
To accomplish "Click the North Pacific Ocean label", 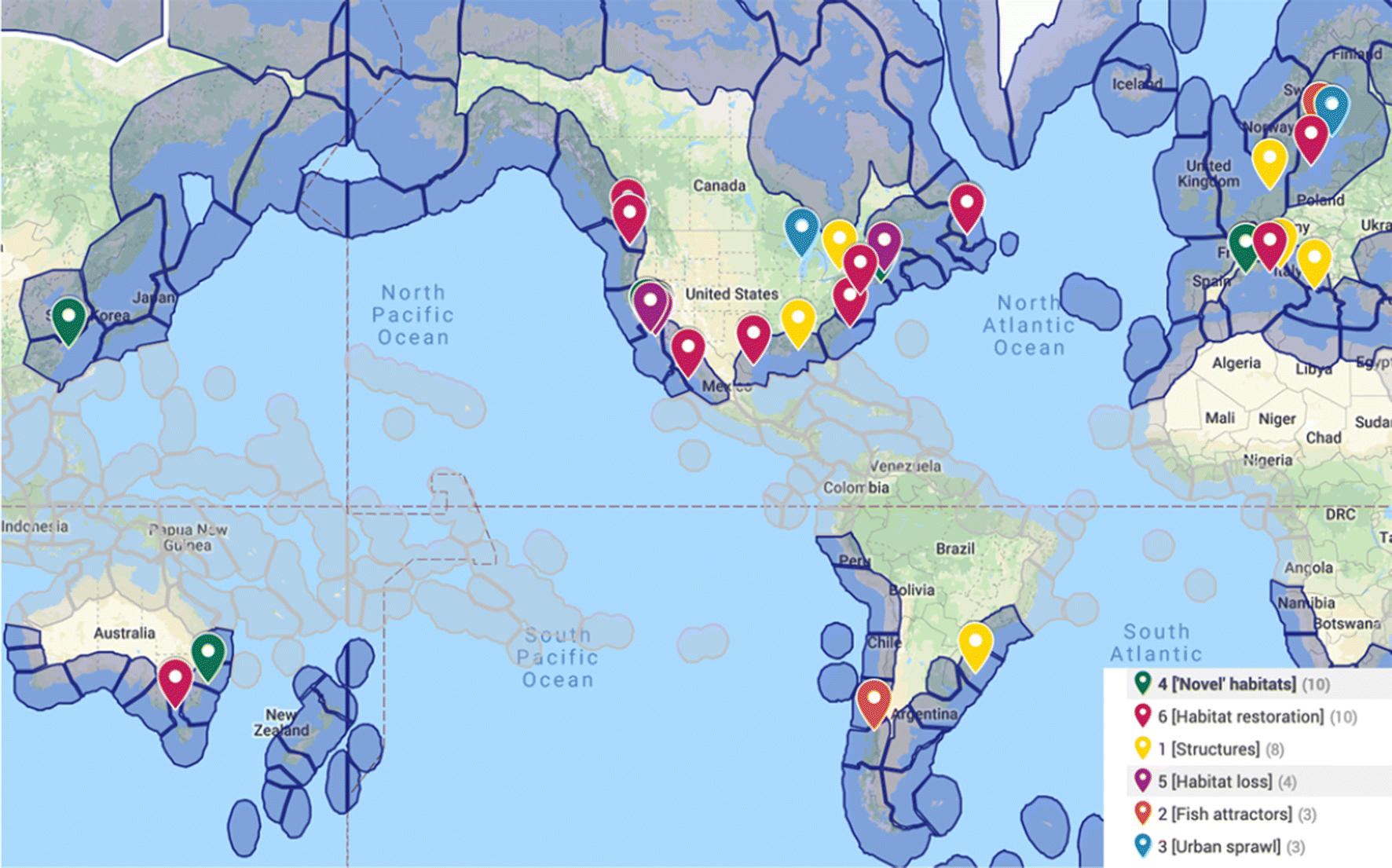I will point(413,315).
